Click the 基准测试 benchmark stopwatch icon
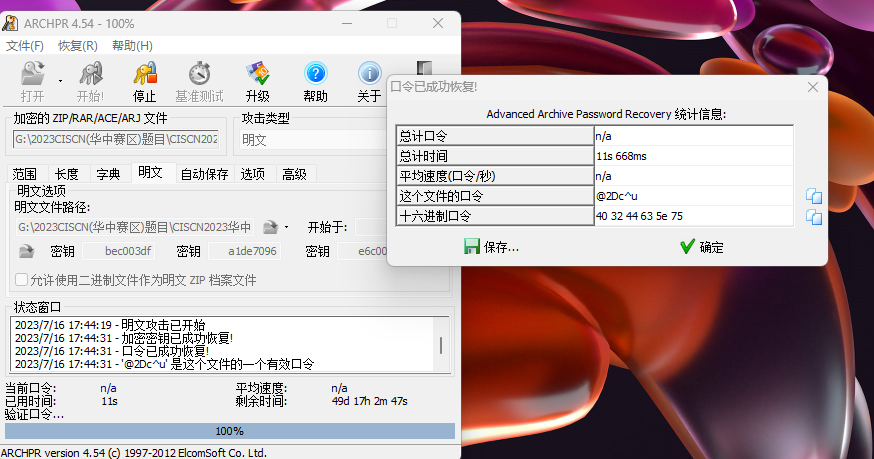The image size is (874, 459). [x=199, y=73]
